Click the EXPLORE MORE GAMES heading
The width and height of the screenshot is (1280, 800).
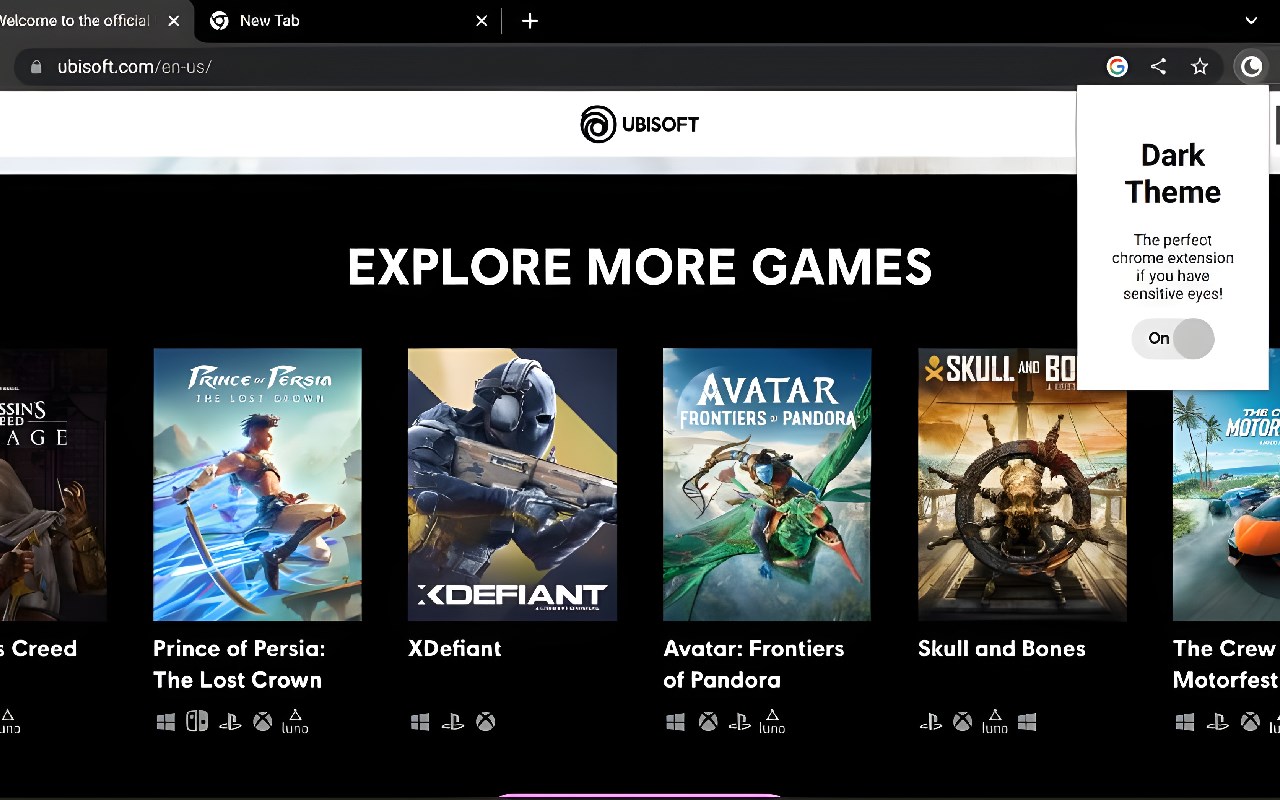(x=640, y=267)
